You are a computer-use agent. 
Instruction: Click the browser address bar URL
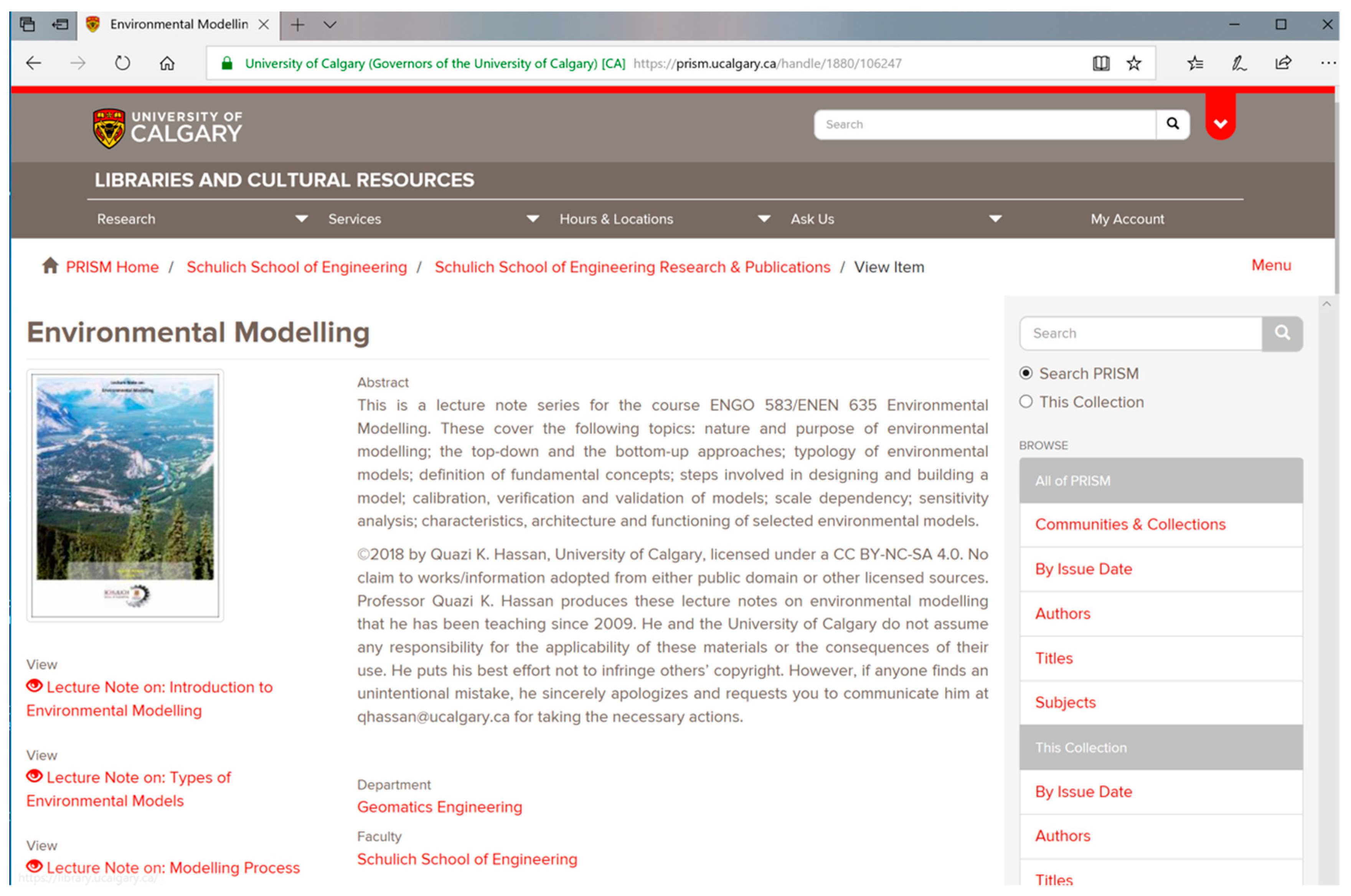point(767,63)
